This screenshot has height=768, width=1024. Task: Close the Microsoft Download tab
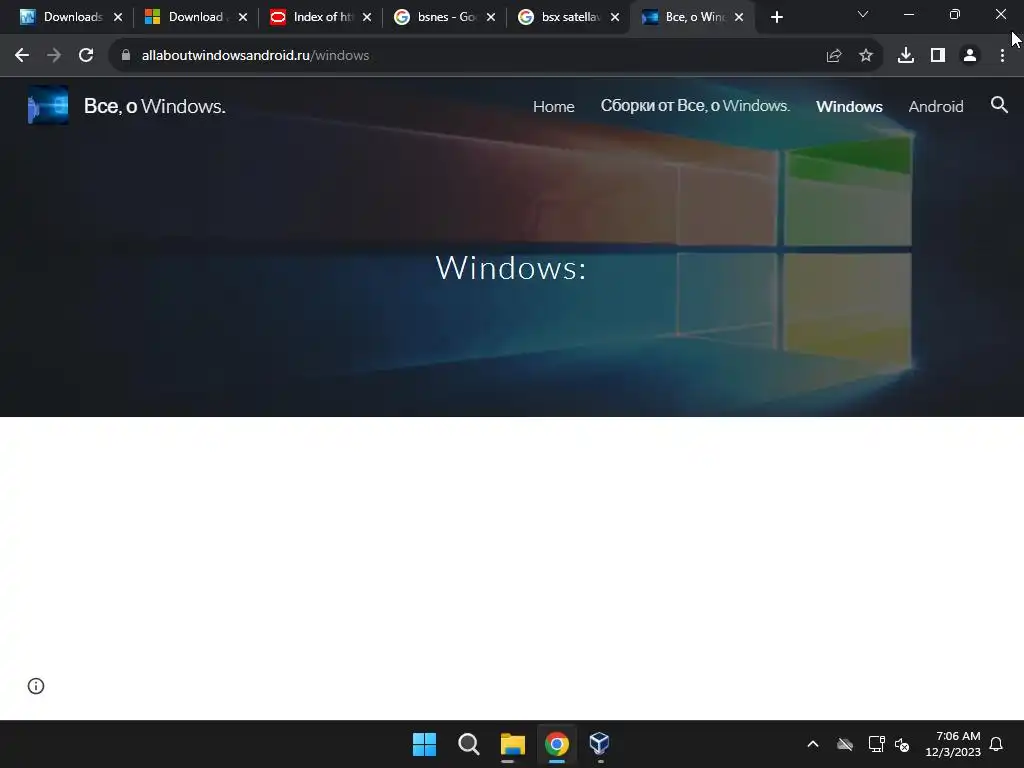click(x=242, y=18)
